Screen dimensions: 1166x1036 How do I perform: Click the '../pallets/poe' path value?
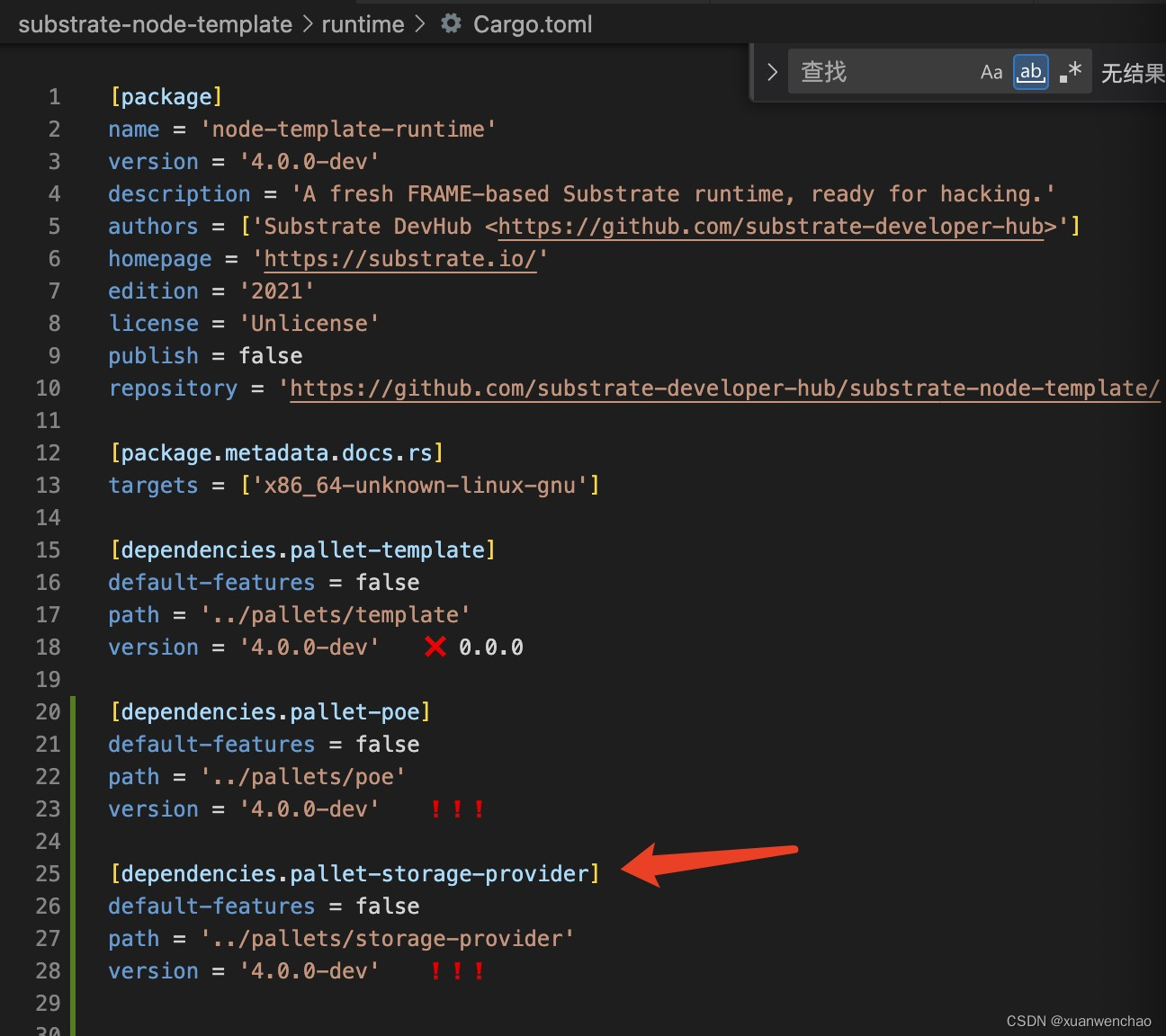303,777
